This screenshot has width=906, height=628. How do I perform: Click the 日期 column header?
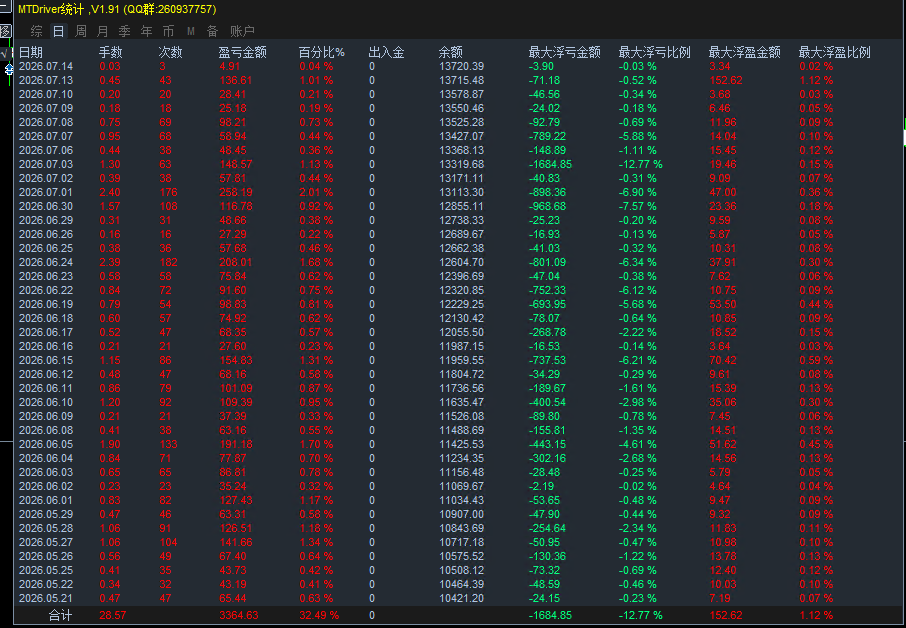[31, 53]
